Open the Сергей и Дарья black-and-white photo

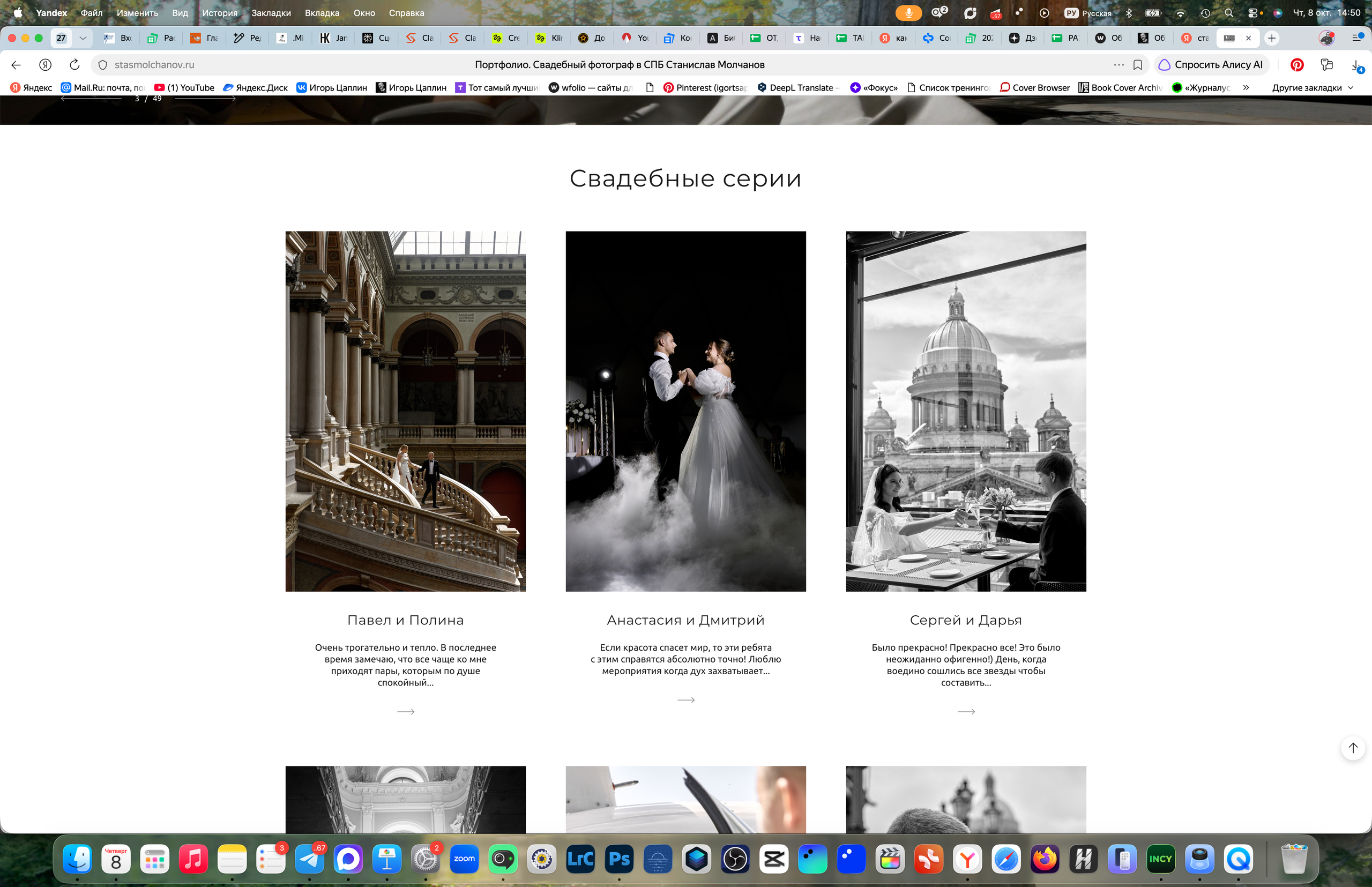(966, 411)
